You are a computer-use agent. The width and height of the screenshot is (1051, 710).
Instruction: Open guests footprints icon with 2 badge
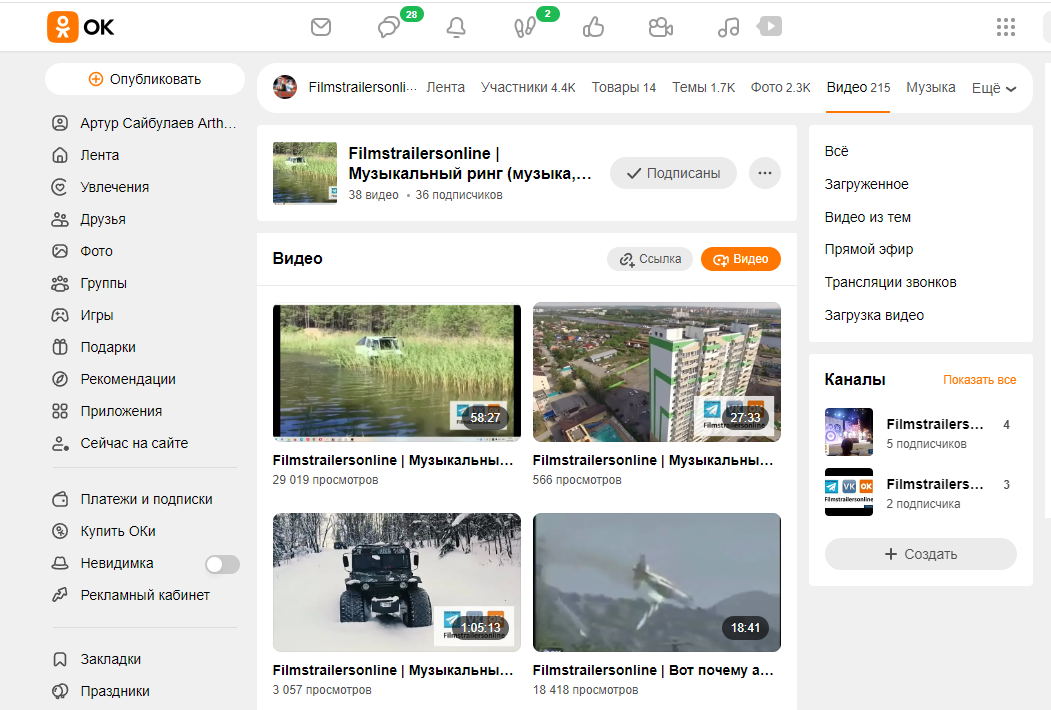pyautogui.click(x=524, y=27)
